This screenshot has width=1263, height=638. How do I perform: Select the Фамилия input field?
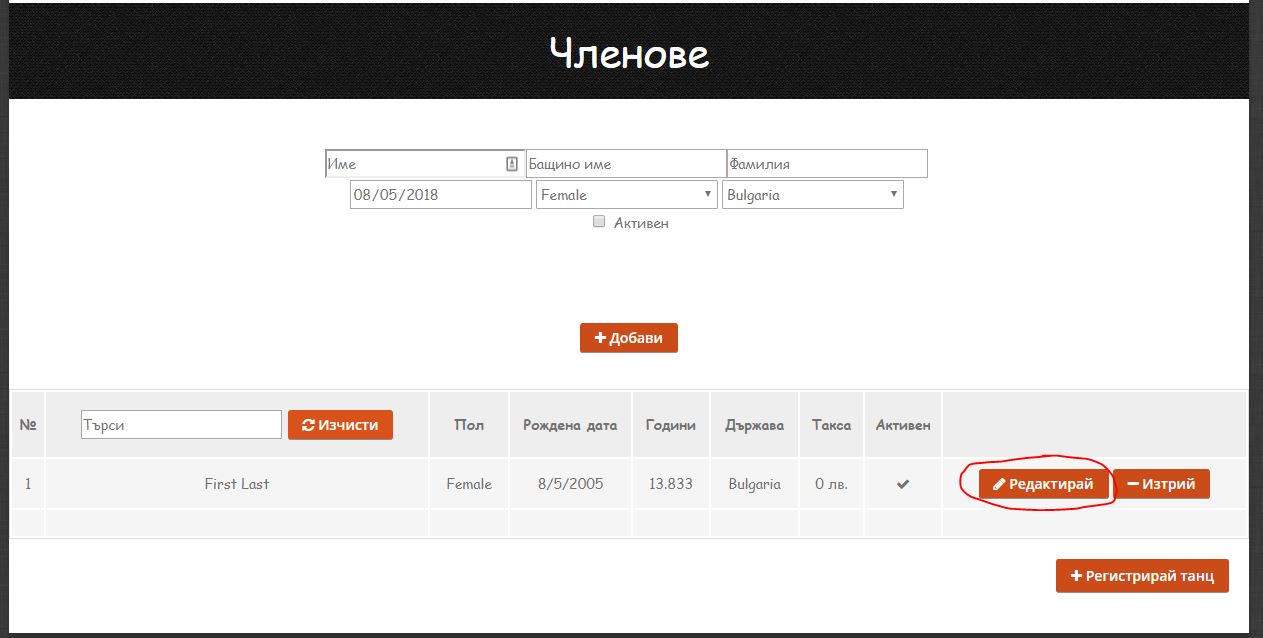(826, 164)
